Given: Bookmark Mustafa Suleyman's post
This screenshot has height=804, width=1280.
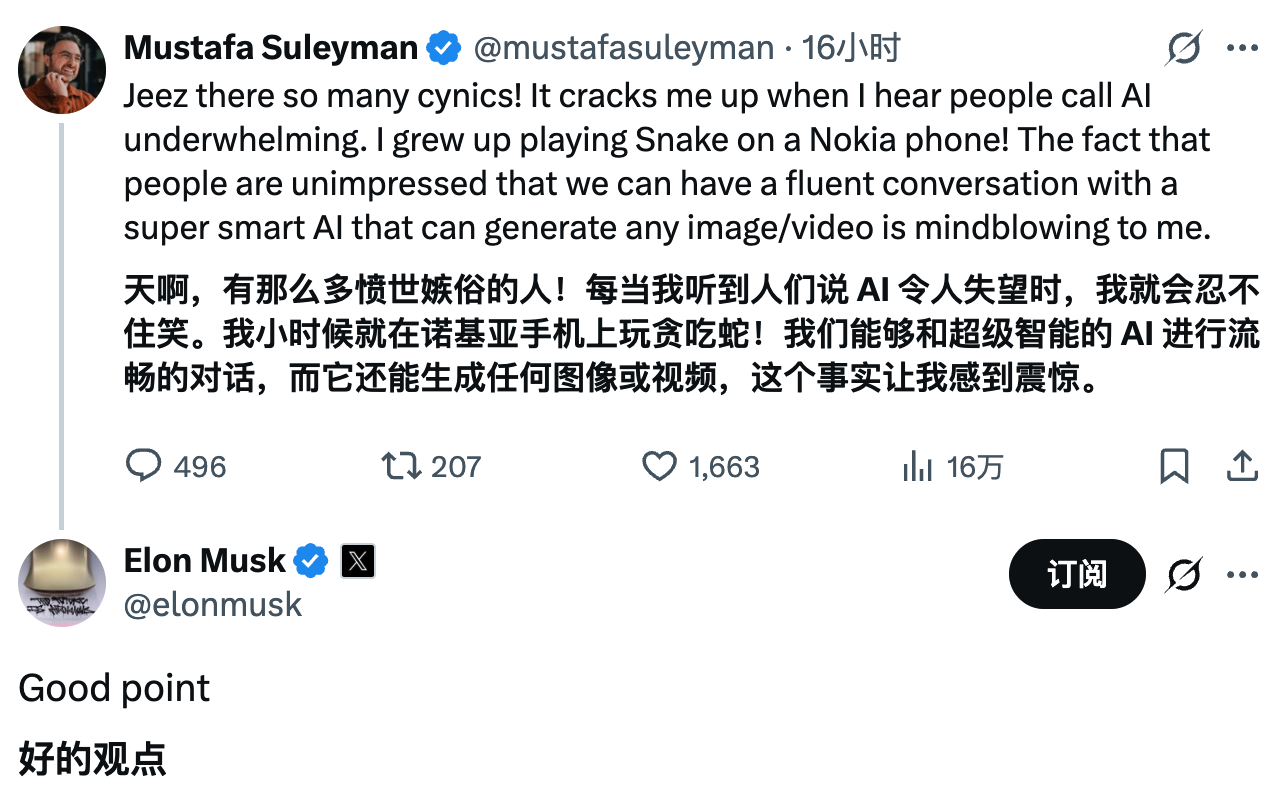Looking at the screenshot, I should coord(1174,466).
